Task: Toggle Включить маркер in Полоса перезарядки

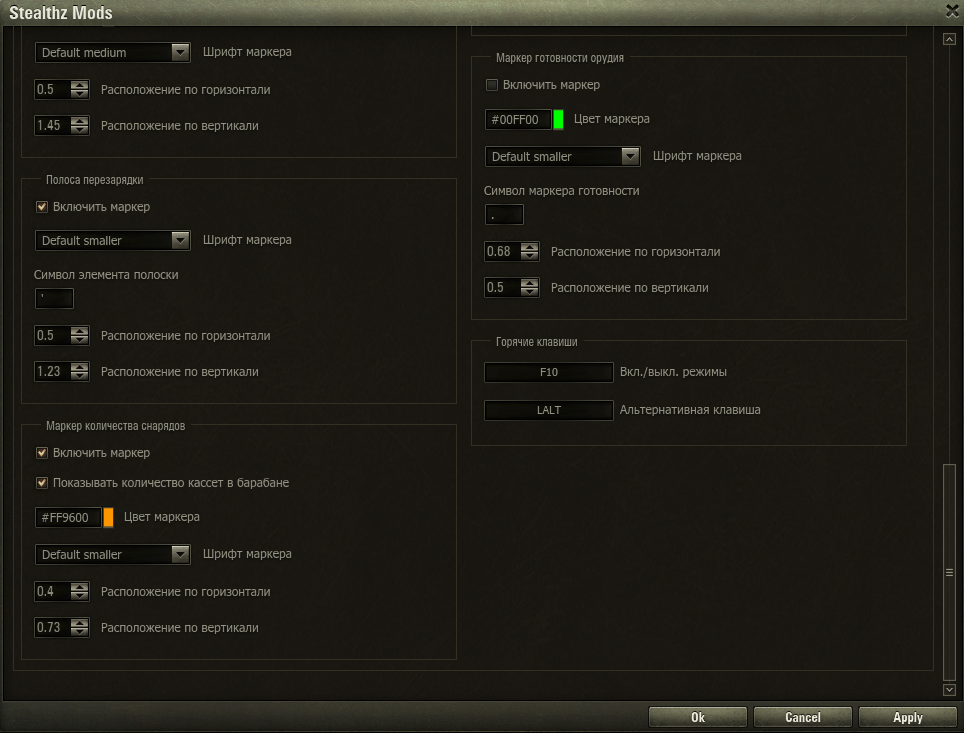Action: [42, 207]
